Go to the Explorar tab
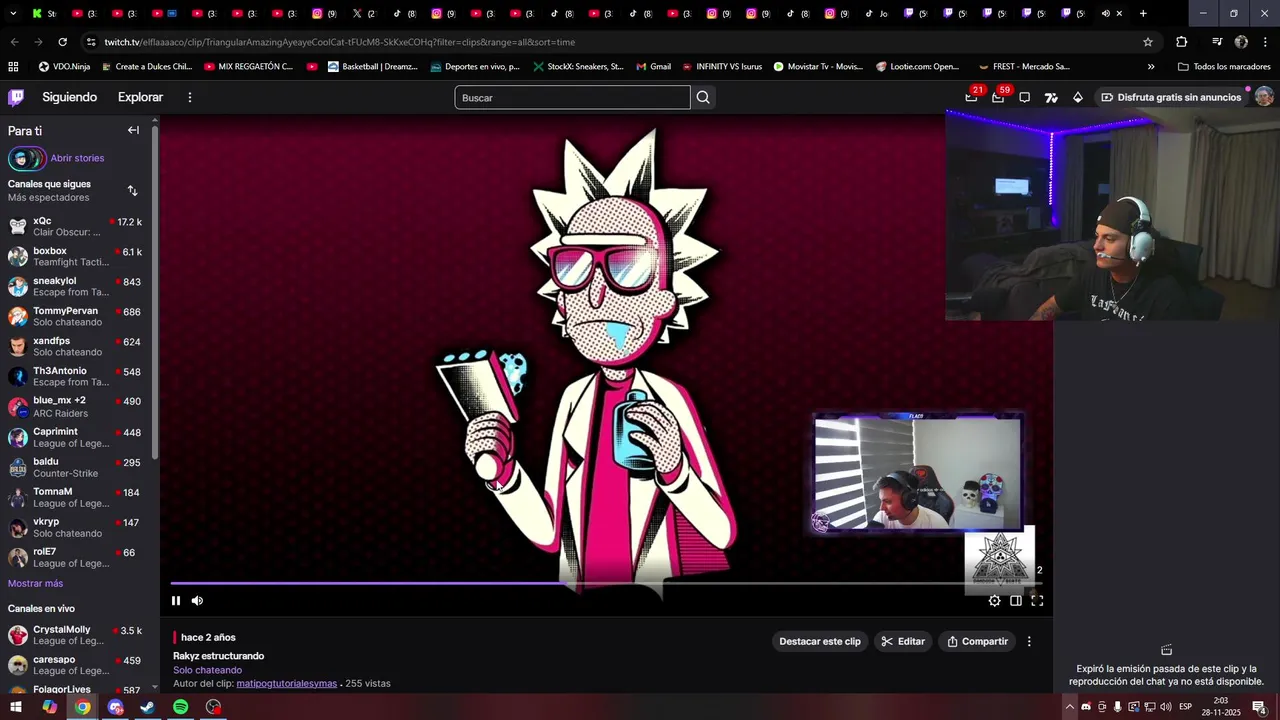 [140, 97]
